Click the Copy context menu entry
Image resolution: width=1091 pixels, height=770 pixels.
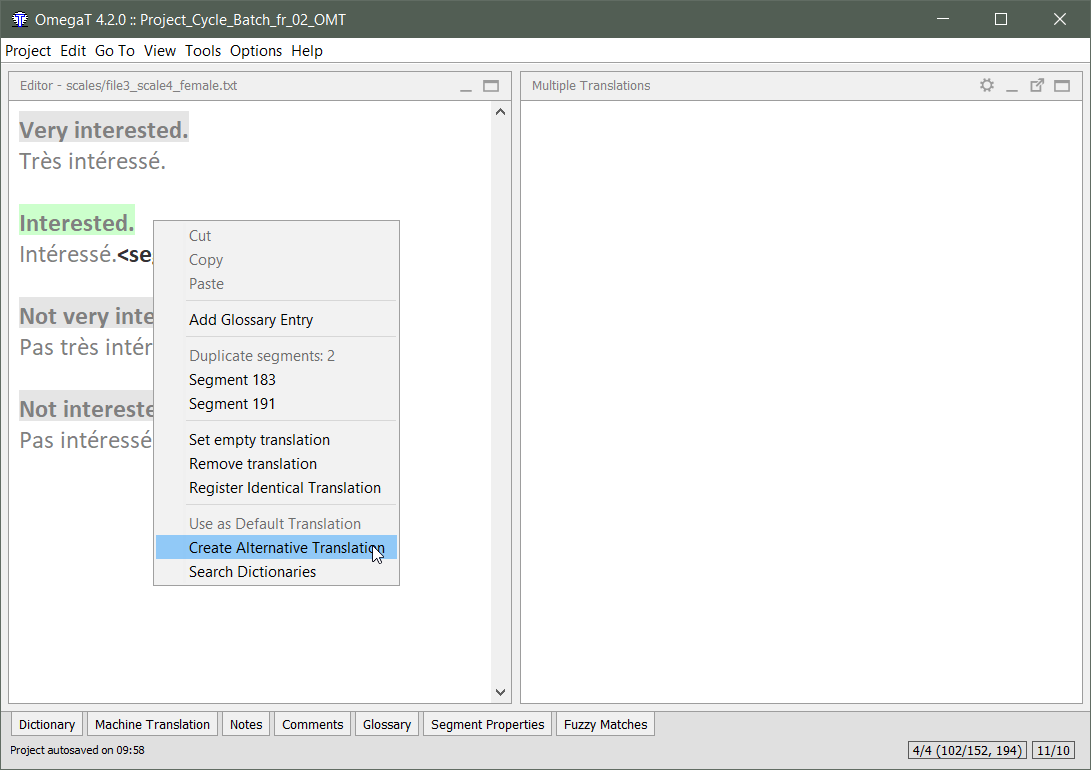pos(276,260)
